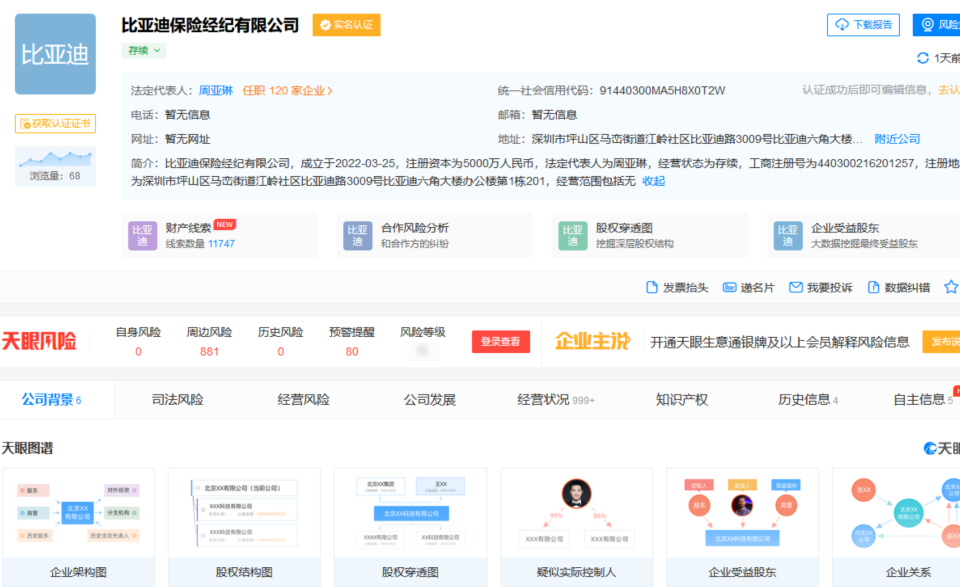
Task: Click the 下载报告 button
Action: coord(863,24)
